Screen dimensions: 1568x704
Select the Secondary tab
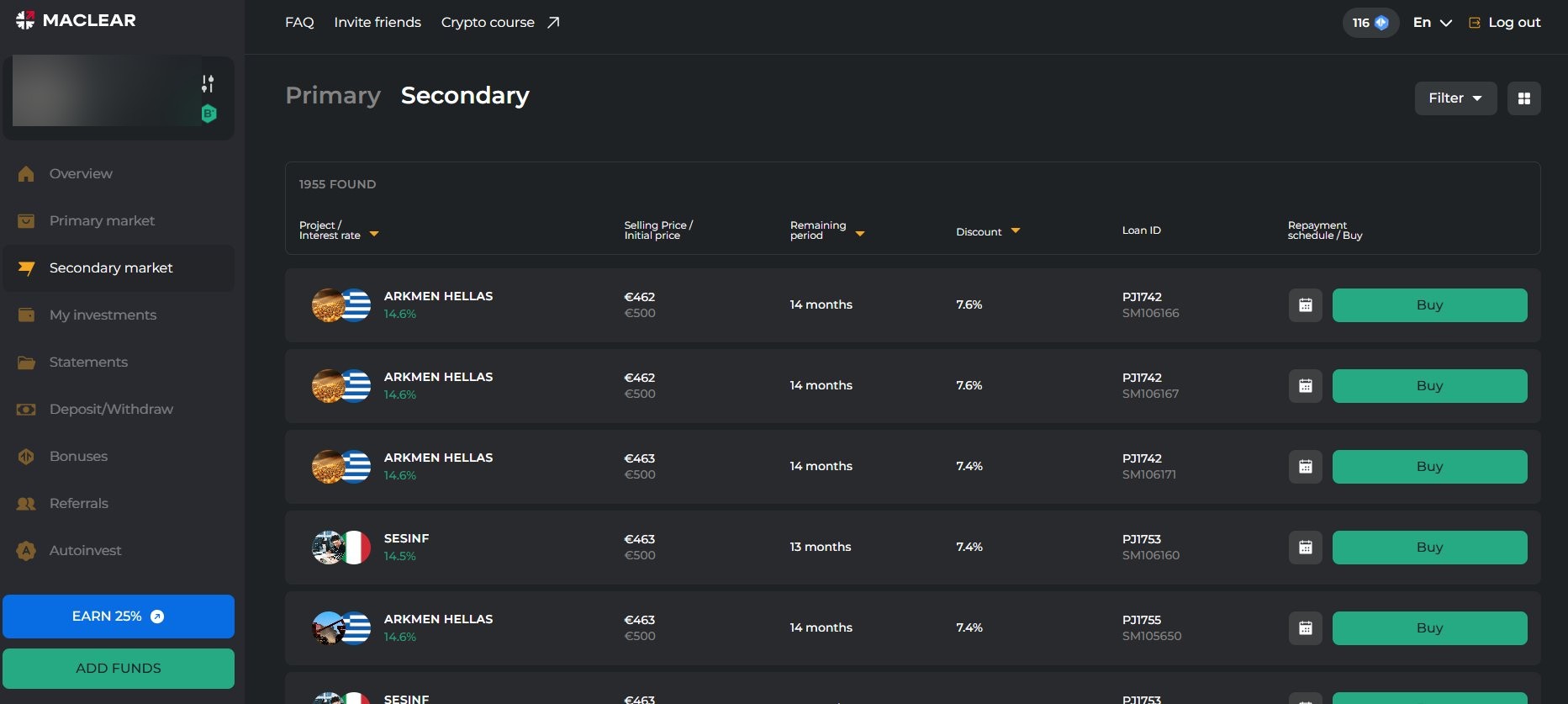pyautogui.click(x=465, y=95)
